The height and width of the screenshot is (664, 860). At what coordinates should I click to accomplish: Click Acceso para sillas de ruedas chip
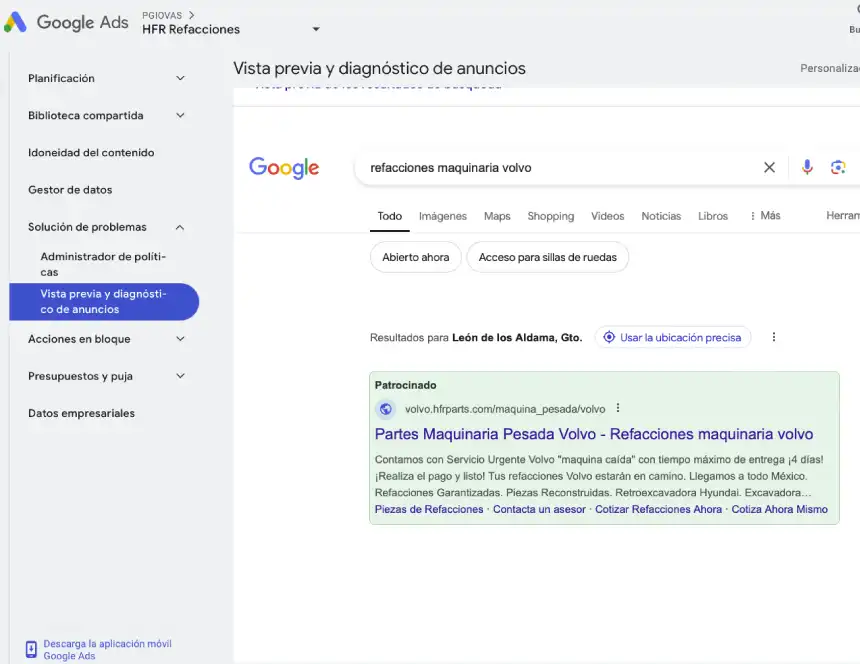coord(547,257)
